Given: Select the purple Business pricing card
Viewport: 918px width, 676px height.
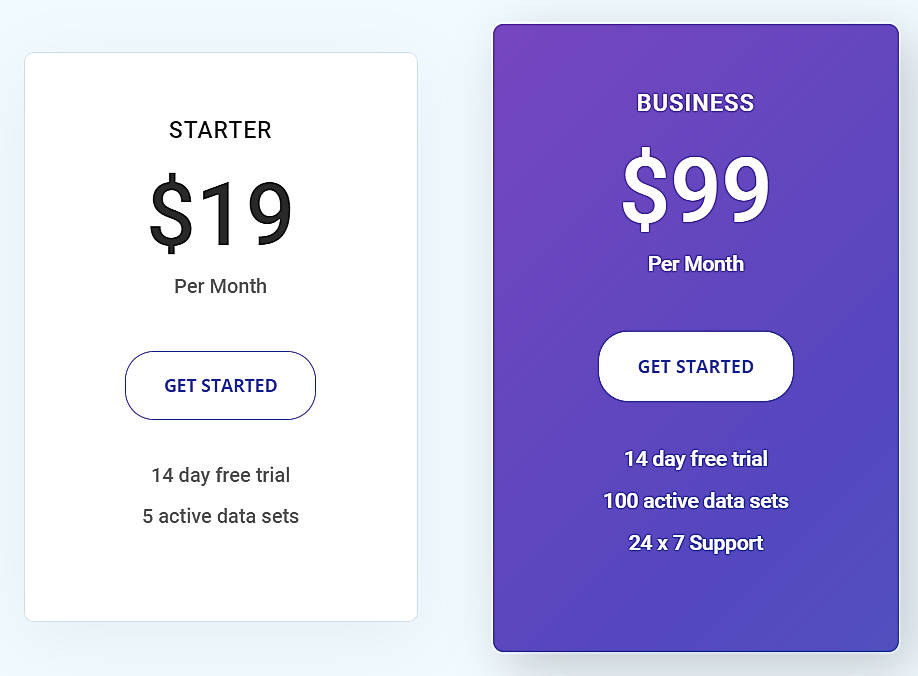Looking at the screenshot, I should [x=695, y=600].
